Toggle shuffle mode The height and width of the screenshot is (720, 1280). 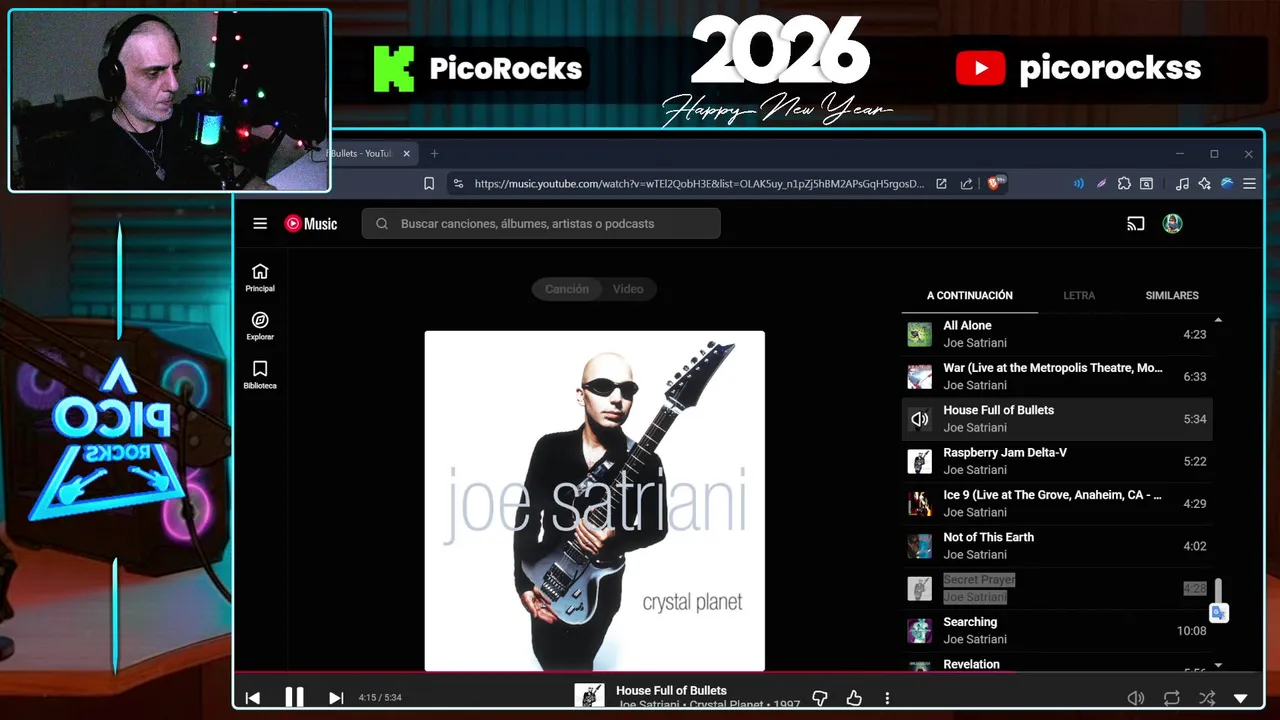point(1207,698)
